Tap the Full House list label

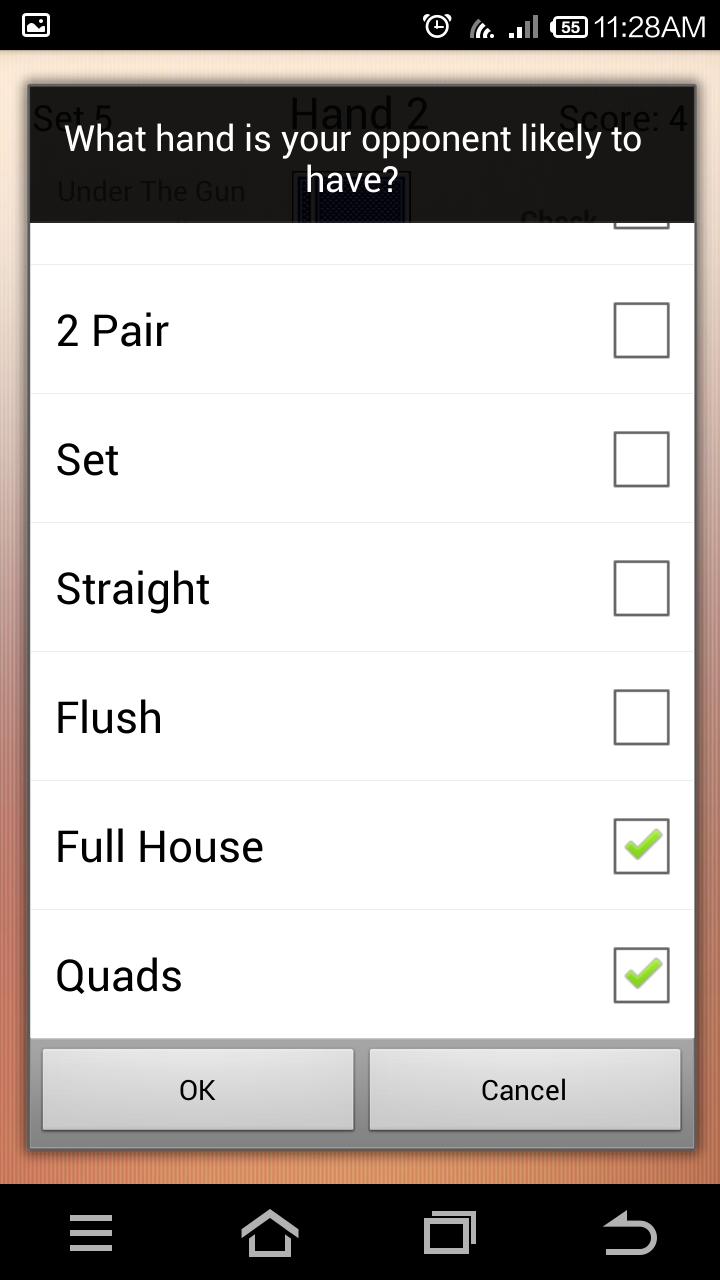coord(160,847)
